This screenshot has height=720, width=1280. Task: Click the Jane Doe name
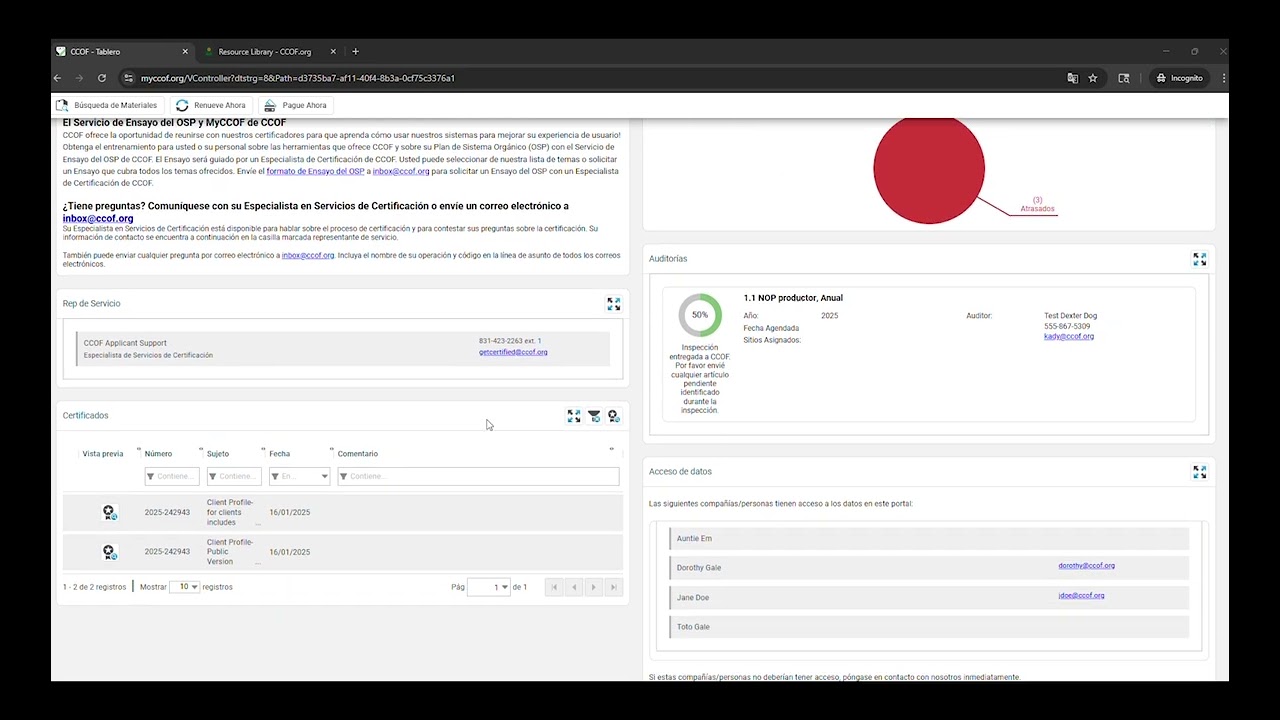[x=693, y=598]
